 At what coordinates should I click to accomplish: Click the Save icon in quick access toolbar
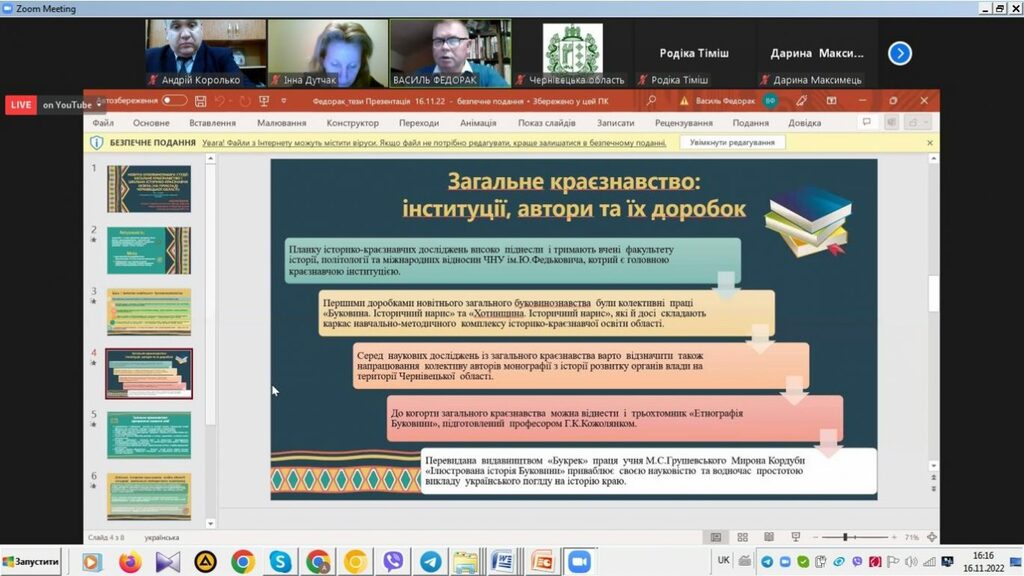[201, 101]
